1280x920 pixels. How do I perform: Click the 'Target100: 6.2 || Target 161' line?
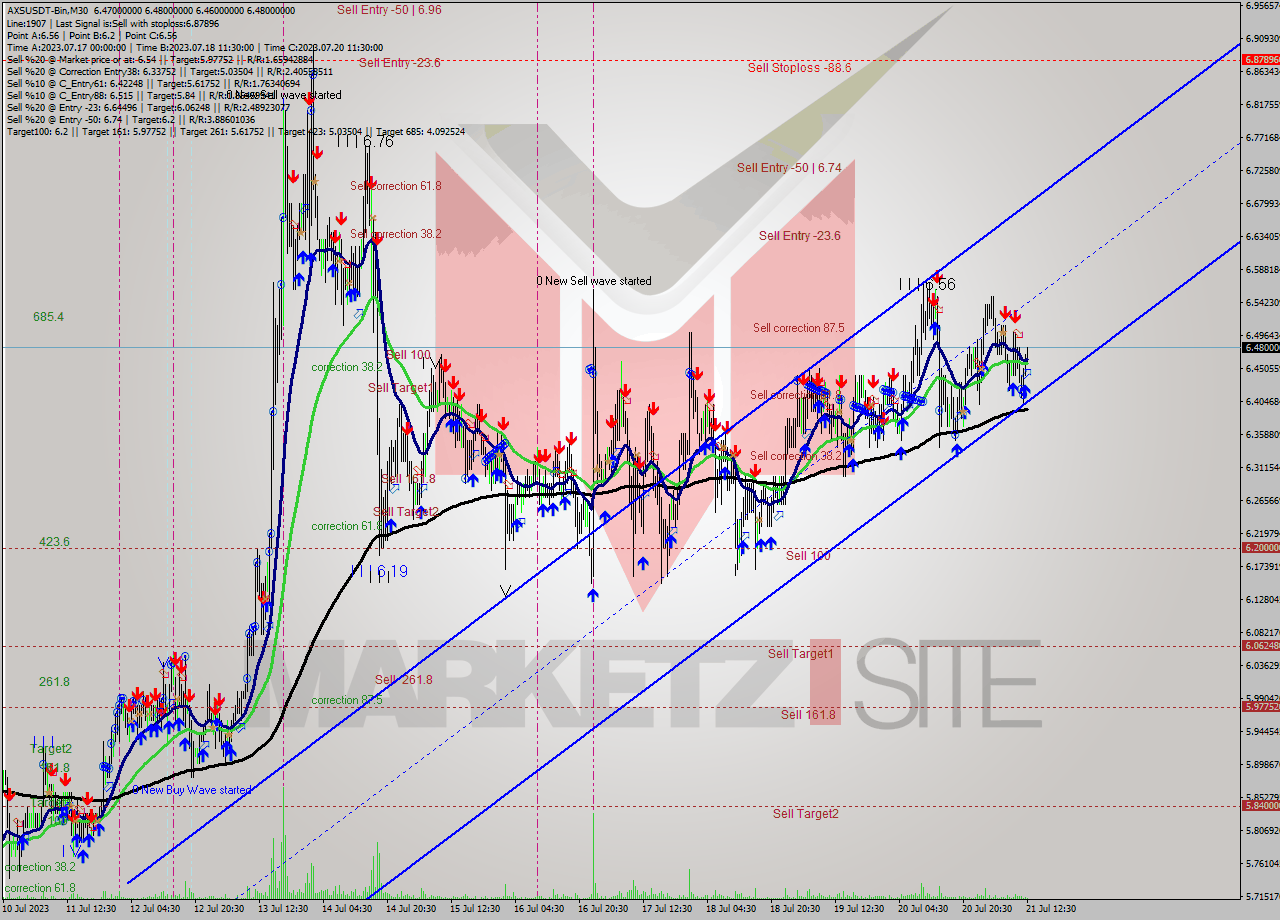pos(235,131)
